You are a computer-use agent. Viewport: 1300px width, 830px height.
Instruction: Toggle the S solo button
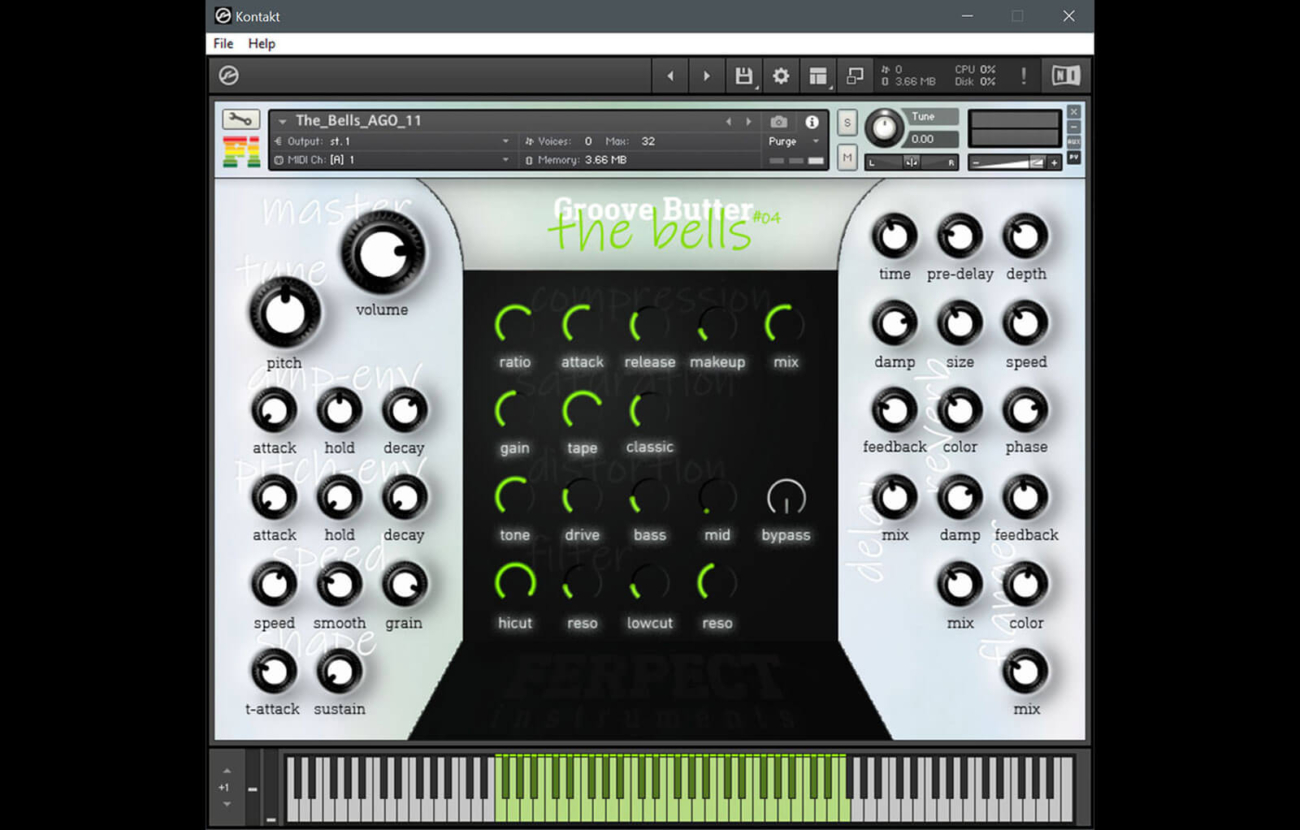pos(847,122)
